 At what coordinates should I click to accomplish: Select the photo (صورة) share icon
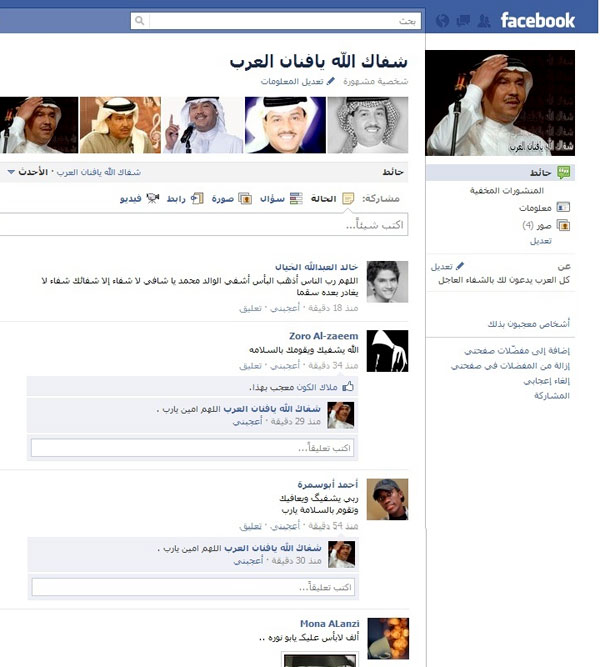click(x=245, y=199)
